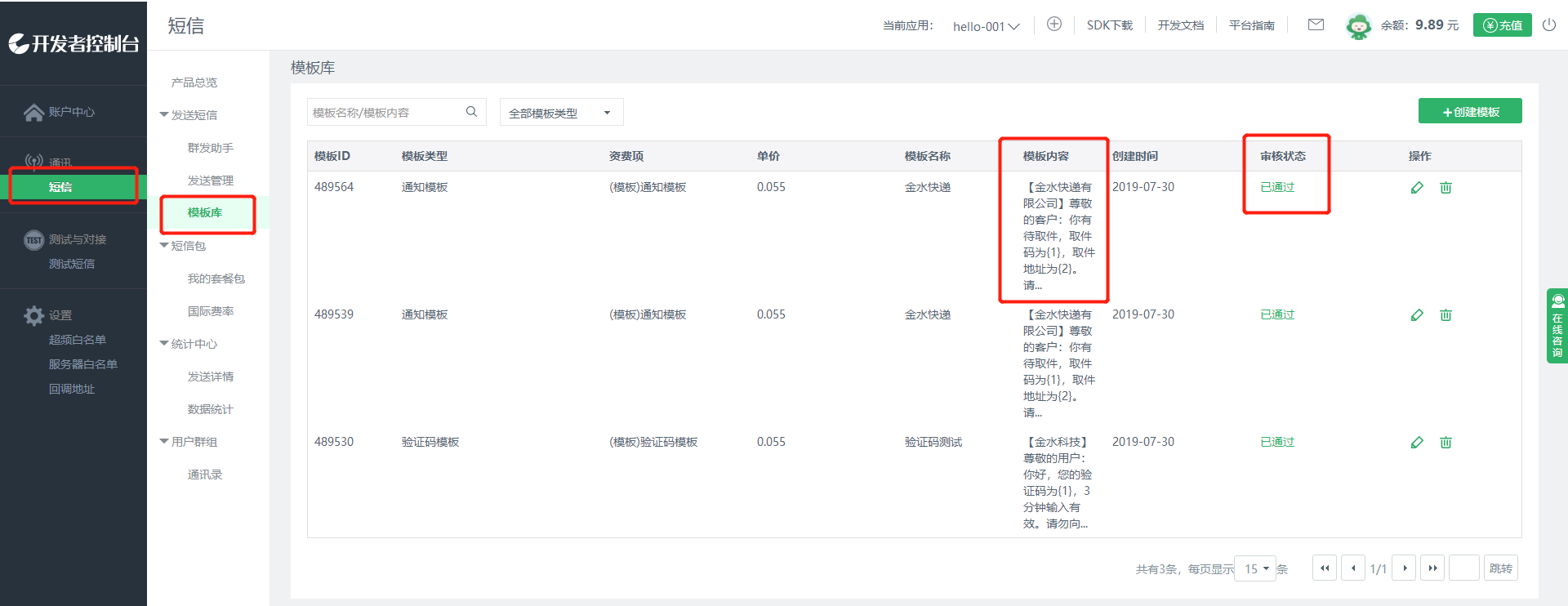Go to first page arrow
This screenshot has height=606, width=1568.
[x=1325, y=568]
